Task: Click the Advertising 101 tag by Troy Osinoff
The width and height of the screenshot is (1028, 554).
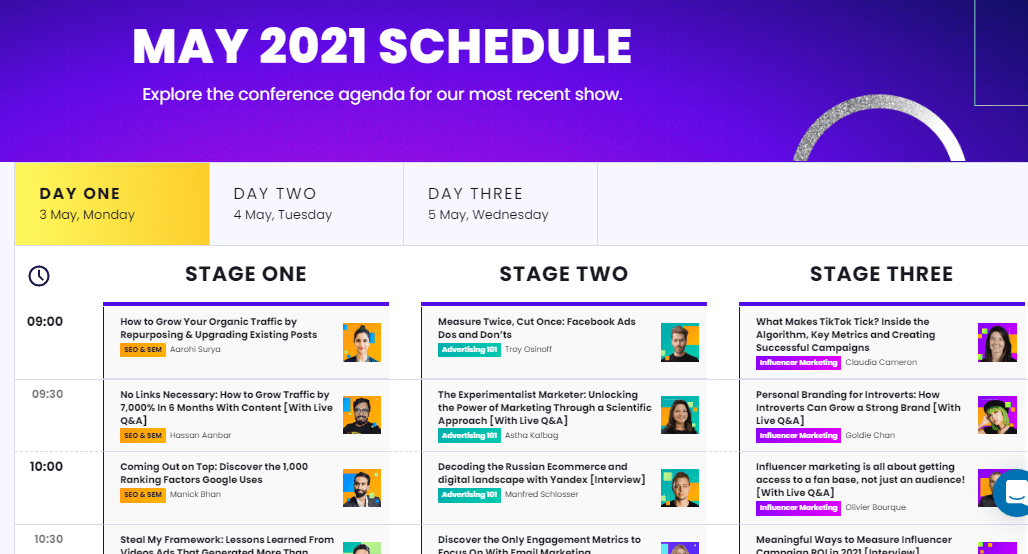Action: pos(469,349)
